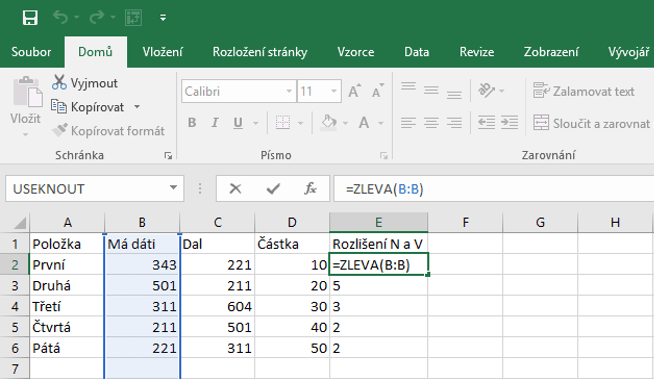
Task: Click Zalamovat text wrap button
Action: pyautogui.click(x=584, y=91)
